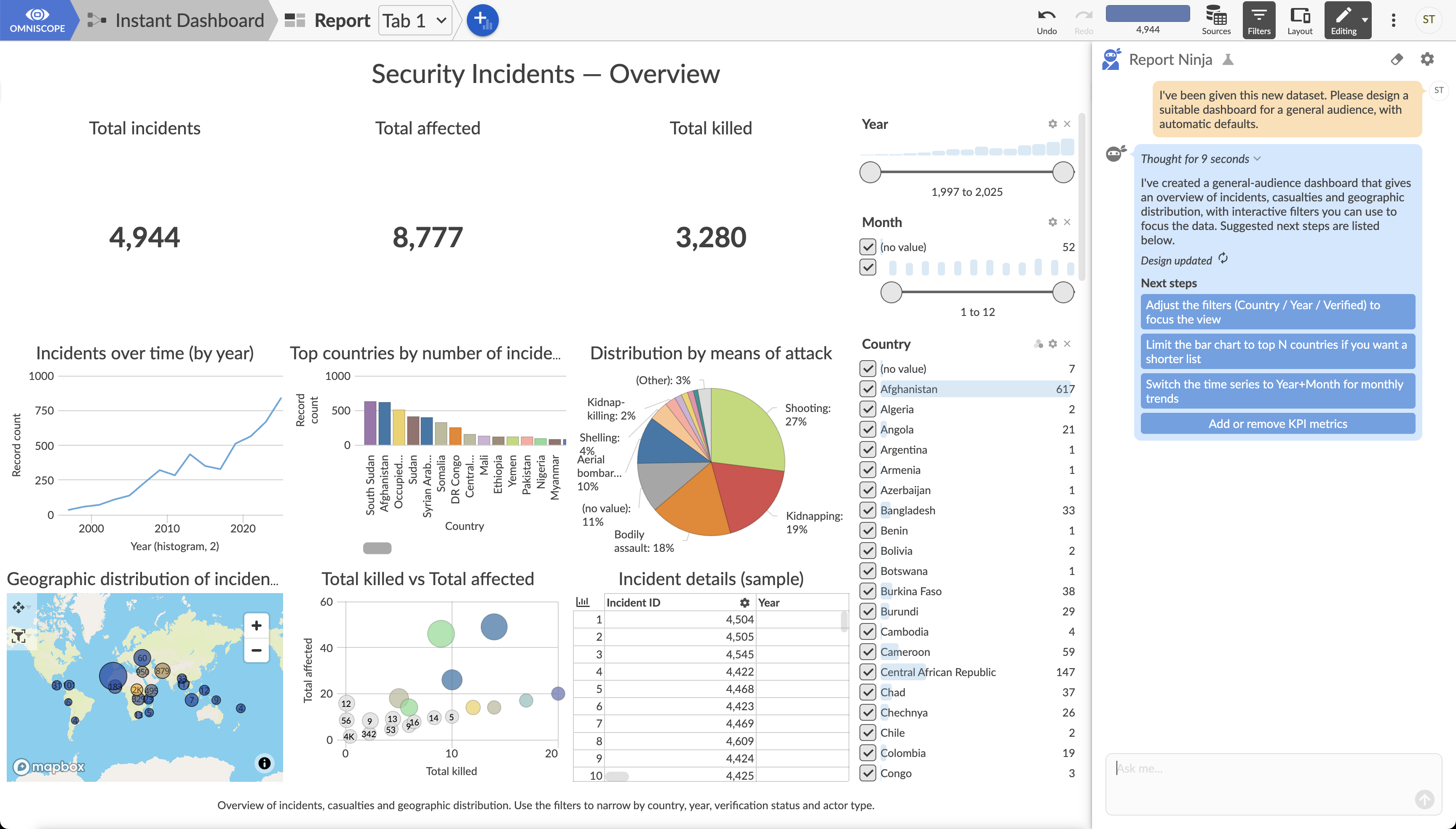Open the Sources database icon
This screenshot has width=1456, height=829.
(1216, 15)
